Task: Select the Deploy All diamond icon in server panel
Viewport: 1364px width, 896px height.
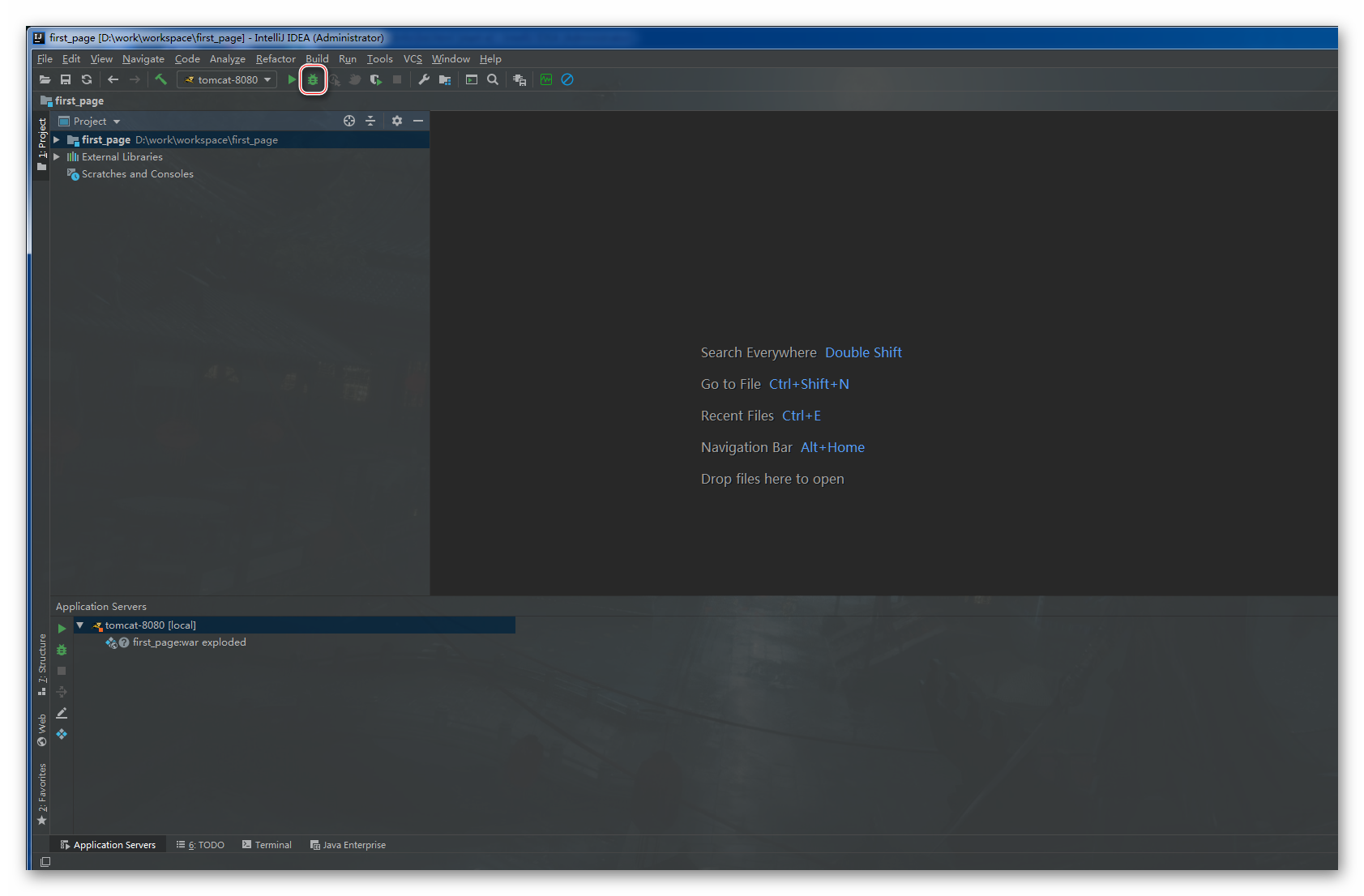Action: (62, 734)
